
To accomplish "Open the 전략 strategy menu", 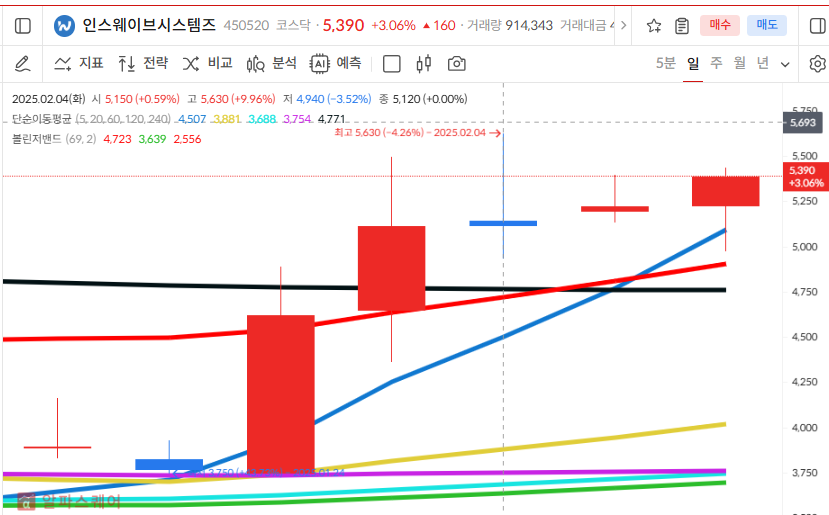I will click(143, 63).
